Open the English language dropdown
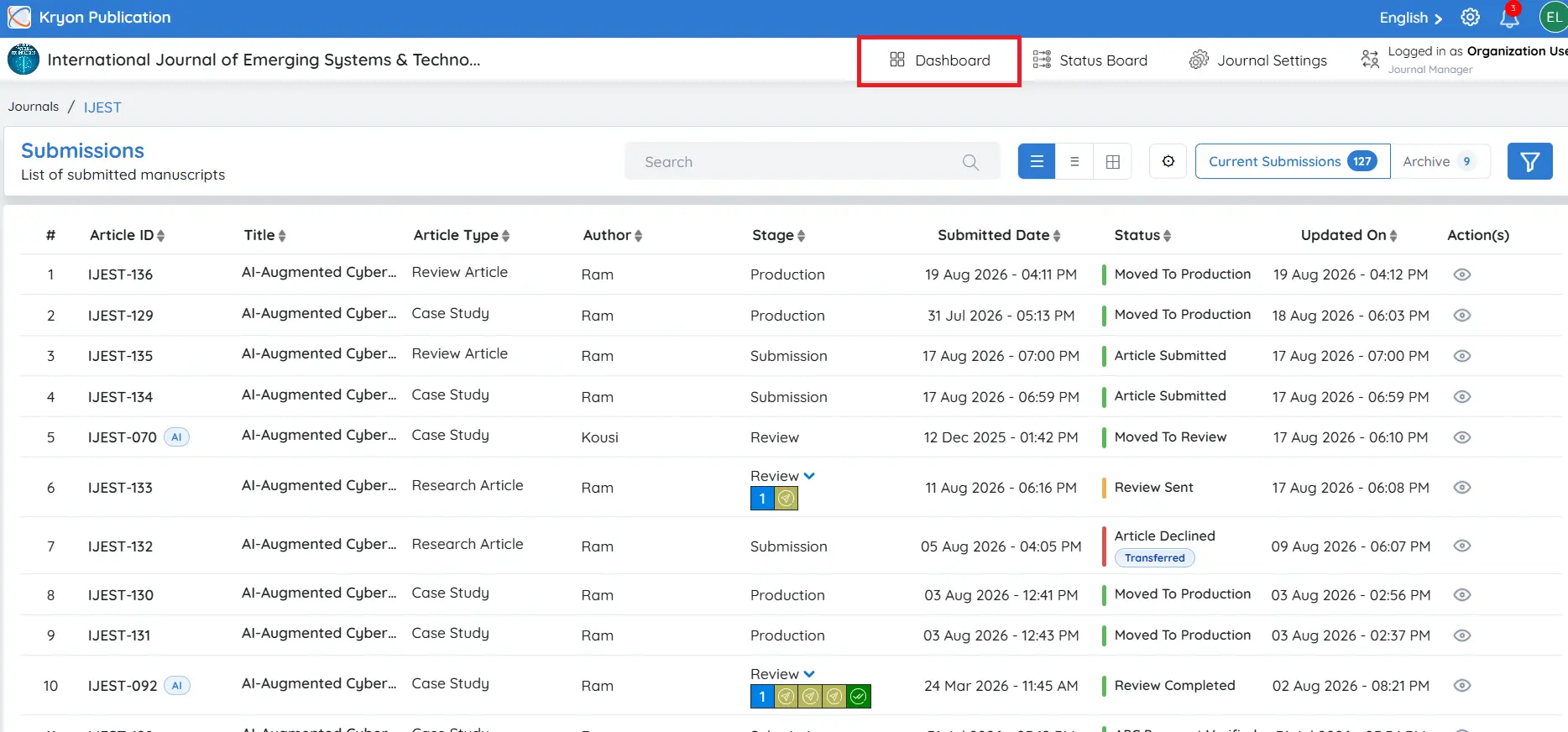 point(1411,18)
